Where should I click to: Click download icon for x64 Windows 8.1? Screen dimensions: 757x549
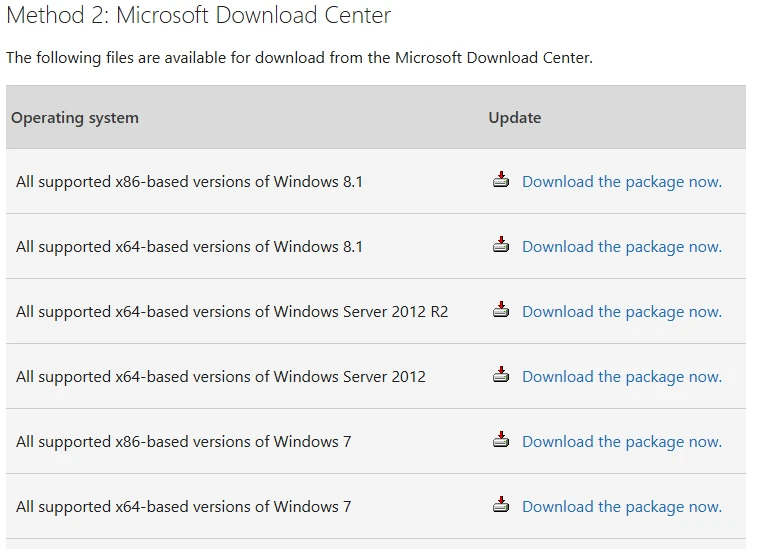pyautogui.click(x=501, y=245)
